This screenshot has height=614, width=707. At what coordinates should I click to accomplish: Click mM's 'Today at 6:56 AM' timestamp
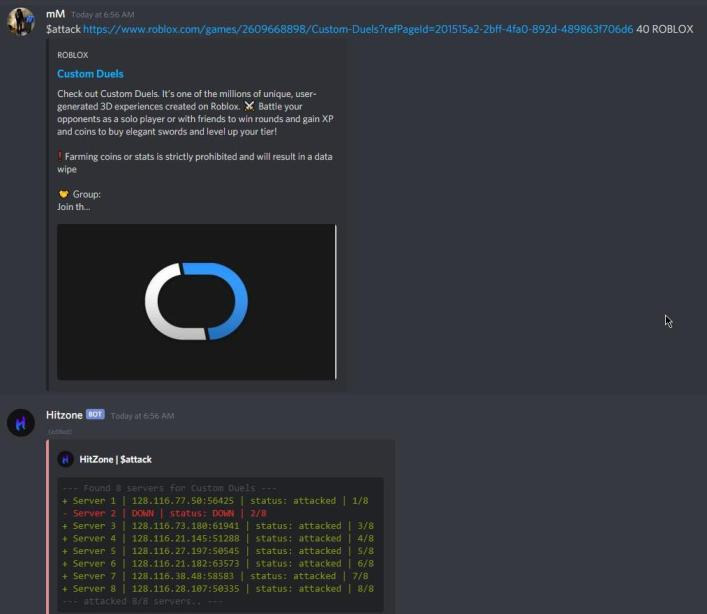point(103,14)
